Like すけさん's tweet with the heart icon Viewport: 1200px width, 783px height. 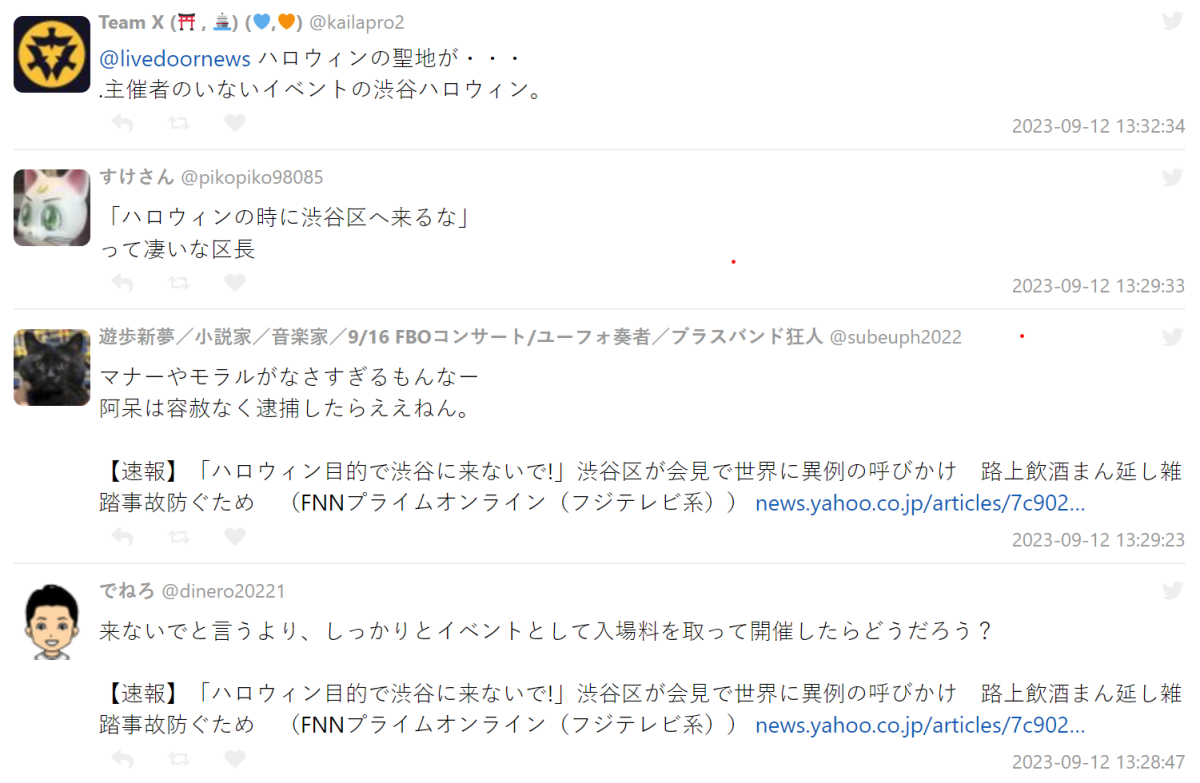pyautogui.click(x=234, y=283)
